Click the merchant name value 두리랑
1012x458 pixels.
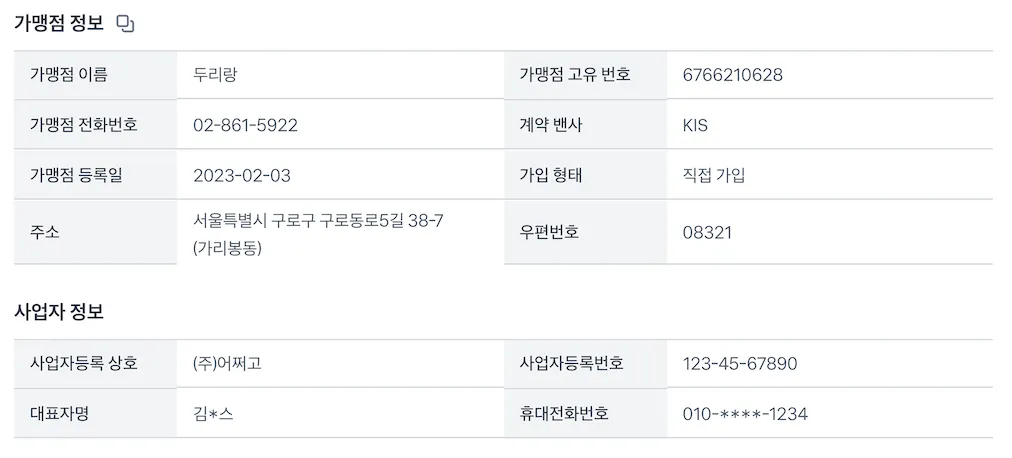tap(215, 75)
